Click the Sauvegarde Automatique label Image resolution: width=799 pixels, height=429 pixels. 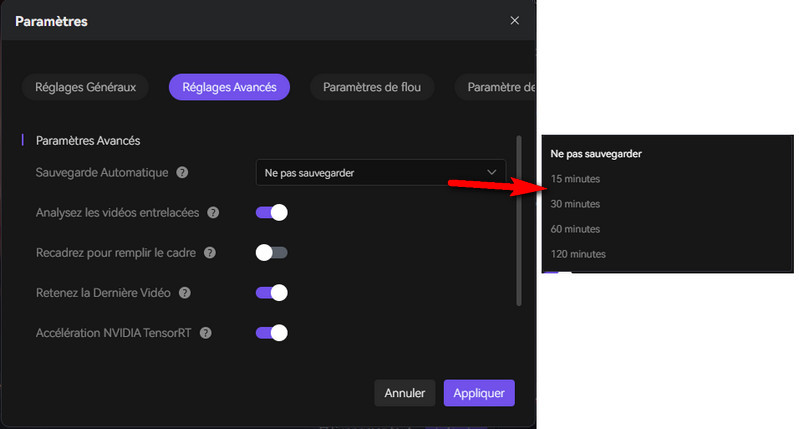102,173
